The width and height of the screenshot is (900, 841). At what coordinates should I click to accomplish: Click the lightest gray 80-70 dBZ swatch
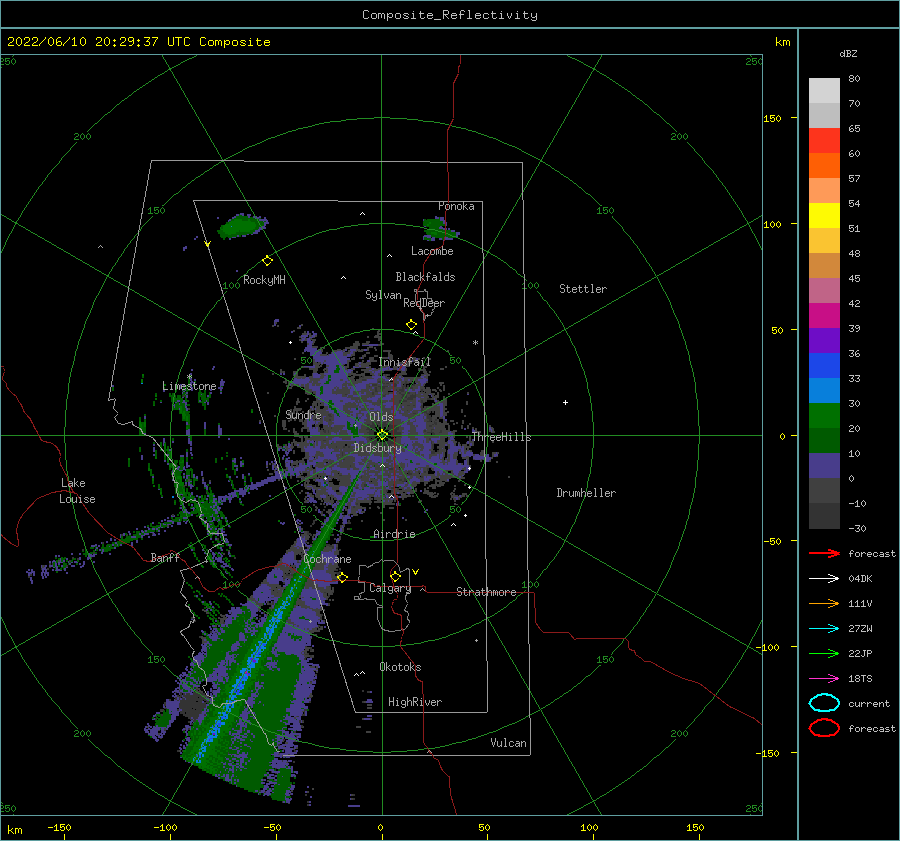click(824, 90)
